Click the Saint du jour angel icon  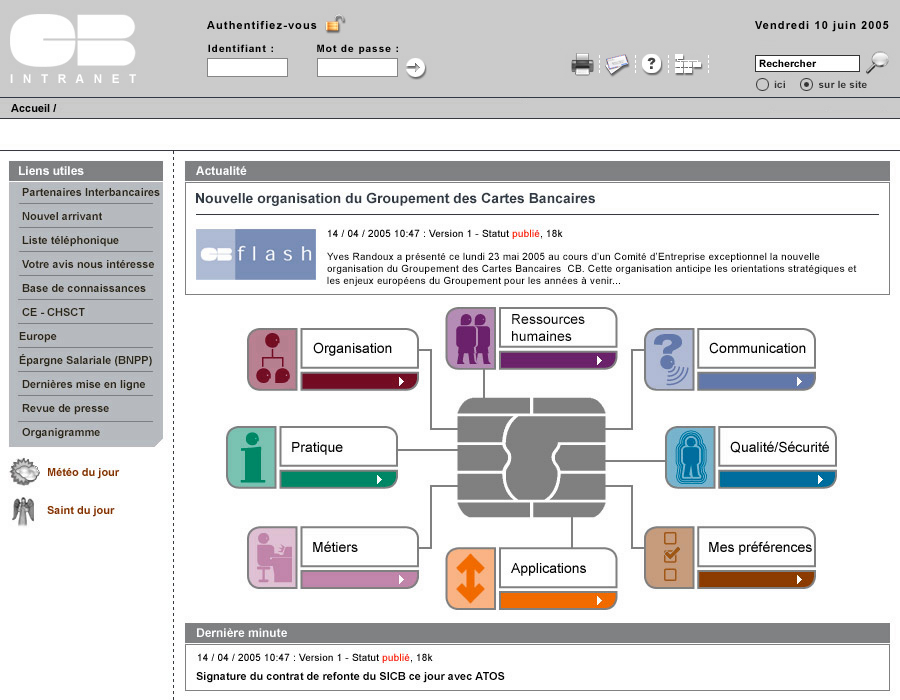coord(24,511)
